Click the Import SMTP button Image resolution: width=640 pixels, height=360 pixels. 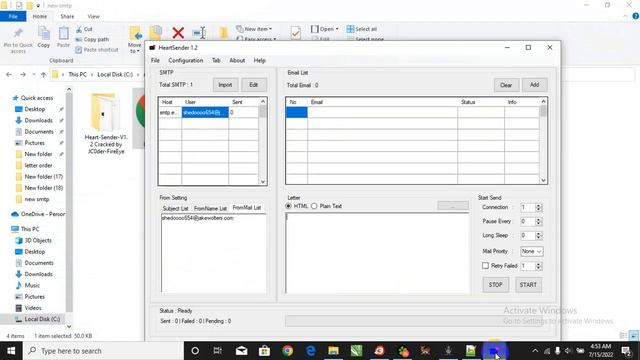coord(225,85)
